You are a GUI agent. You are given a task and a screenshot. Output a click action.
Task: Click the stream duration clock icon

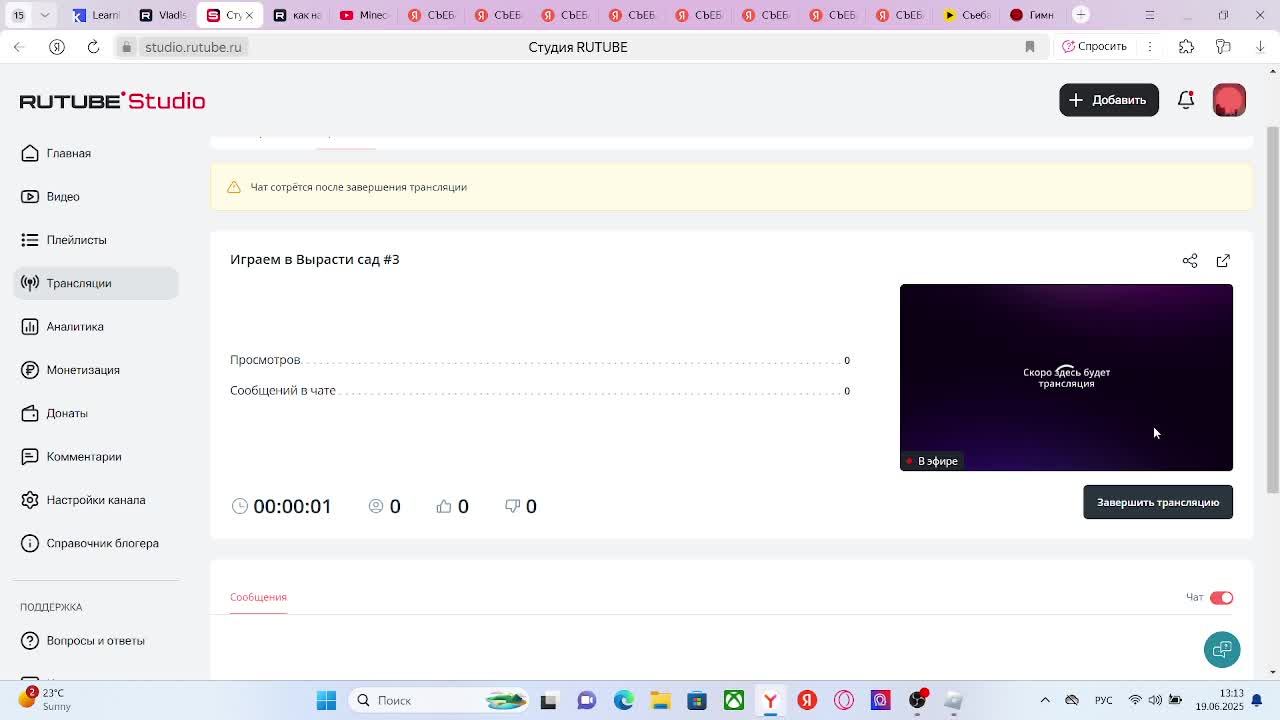(240, 506)
